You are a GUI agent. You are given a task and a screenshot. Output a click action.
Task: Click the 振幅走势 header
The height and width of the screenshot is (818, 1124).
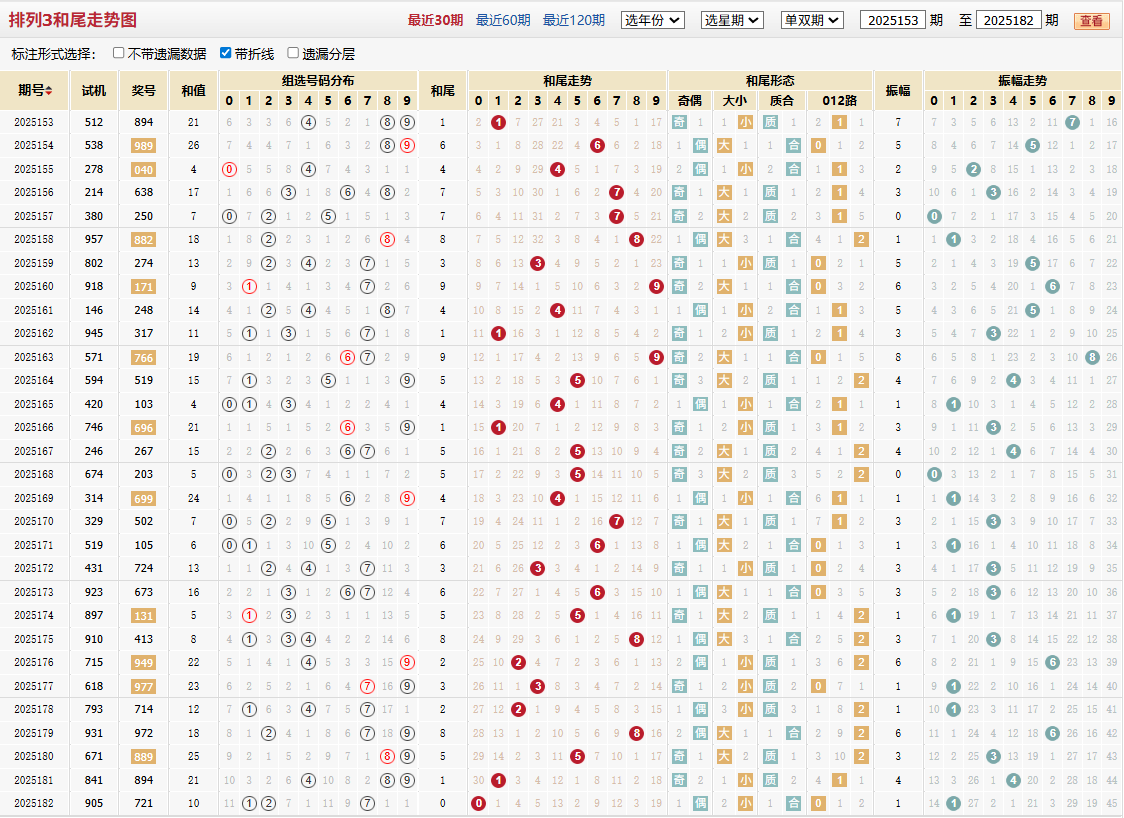tap(1022, 80)
